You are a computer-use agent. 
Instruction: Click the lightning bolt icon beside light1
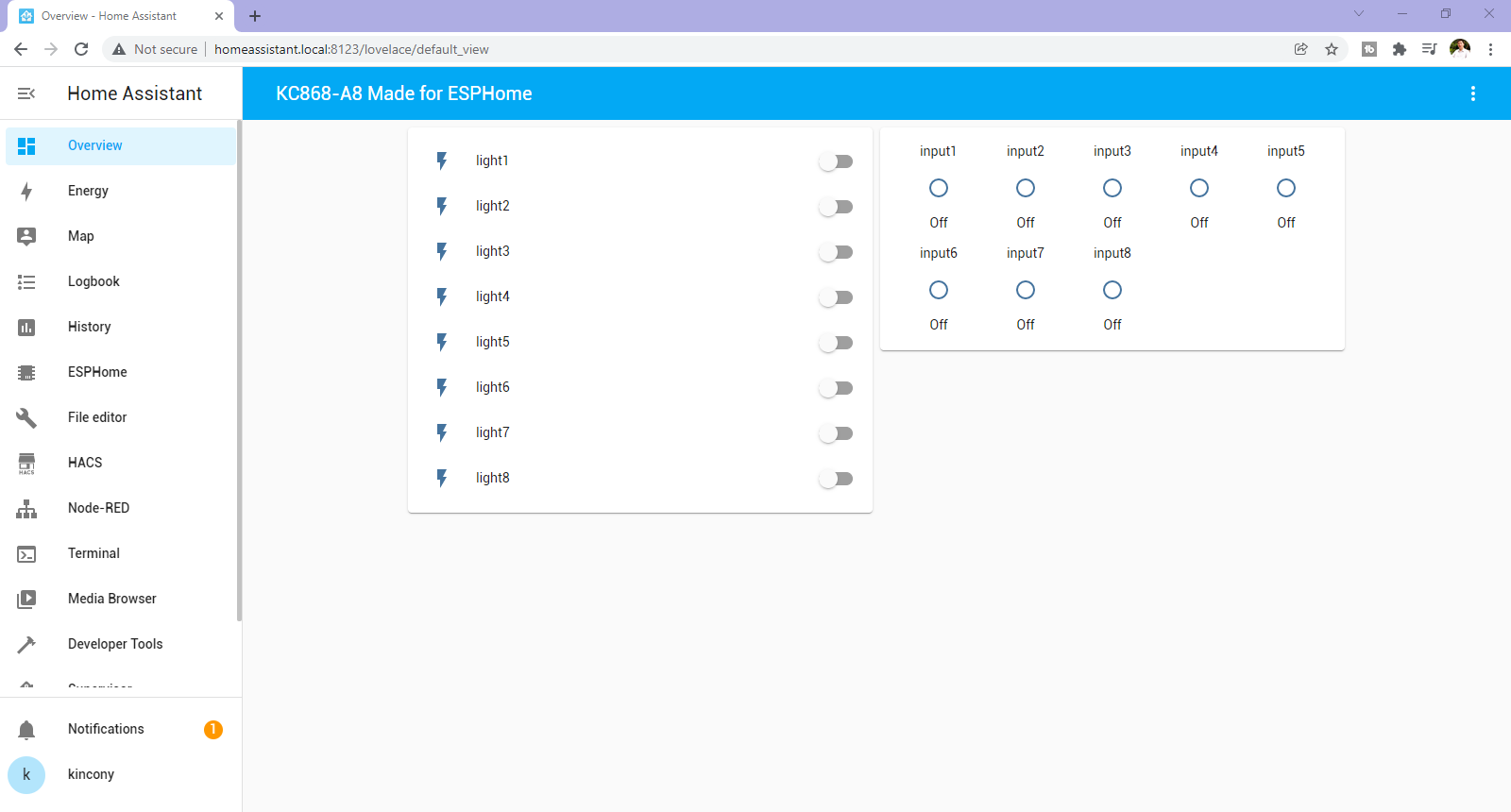pyautogui.click(x=441, y=161)
